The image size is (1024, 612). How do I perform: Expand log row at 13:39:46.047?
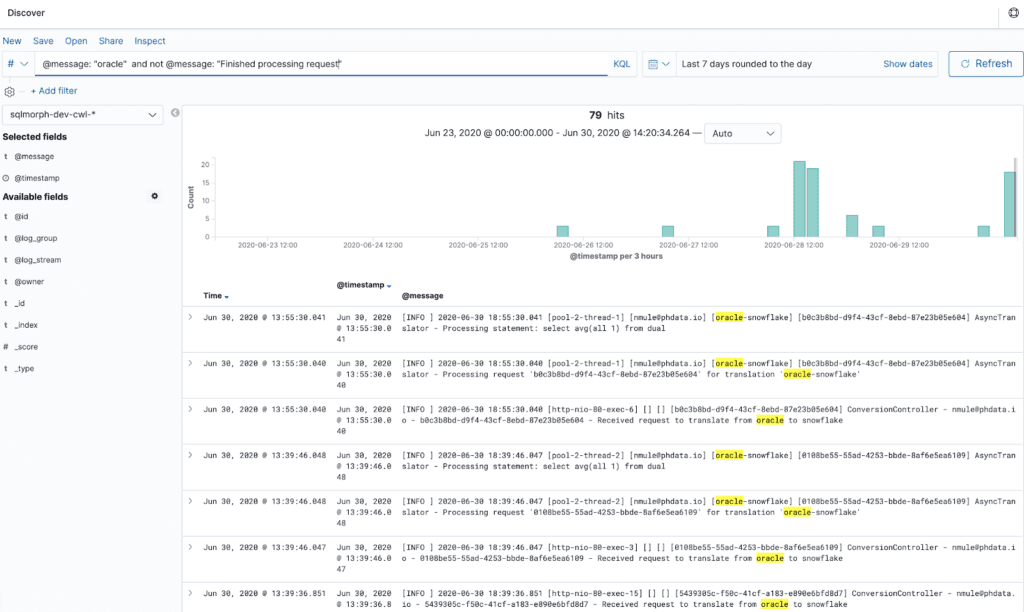tap(190, 547)
